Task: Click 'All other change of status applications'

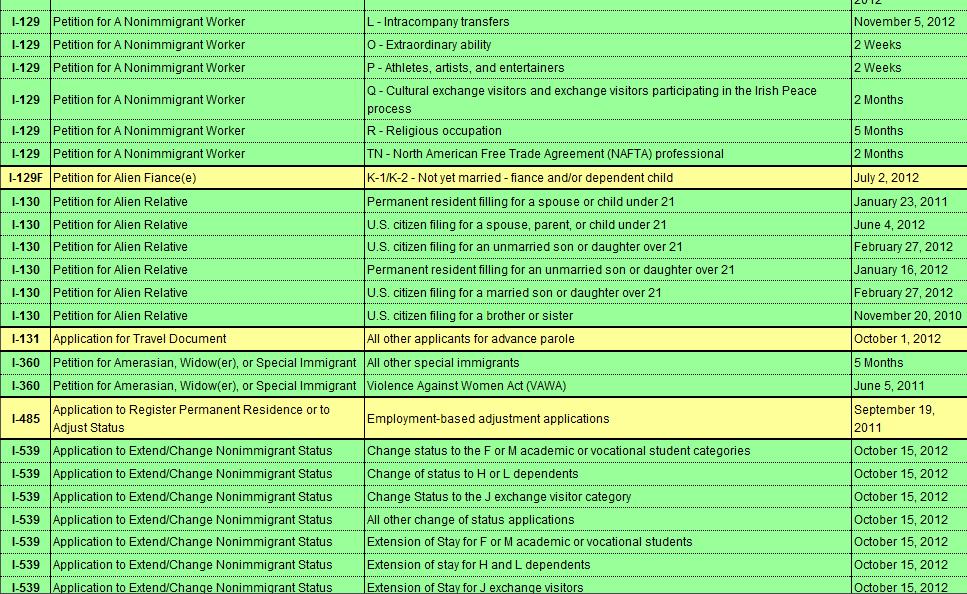Action: (x=607, y=519)
